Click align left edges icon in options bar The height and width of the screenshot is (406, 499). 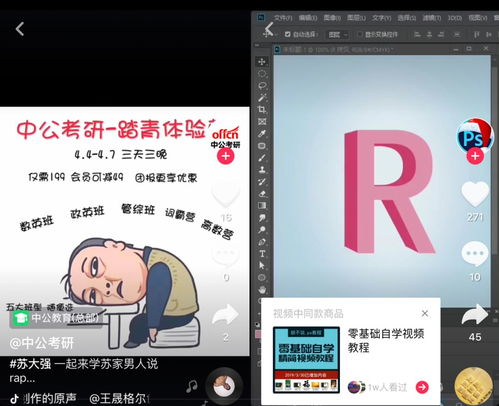click(x=417, y=34)
